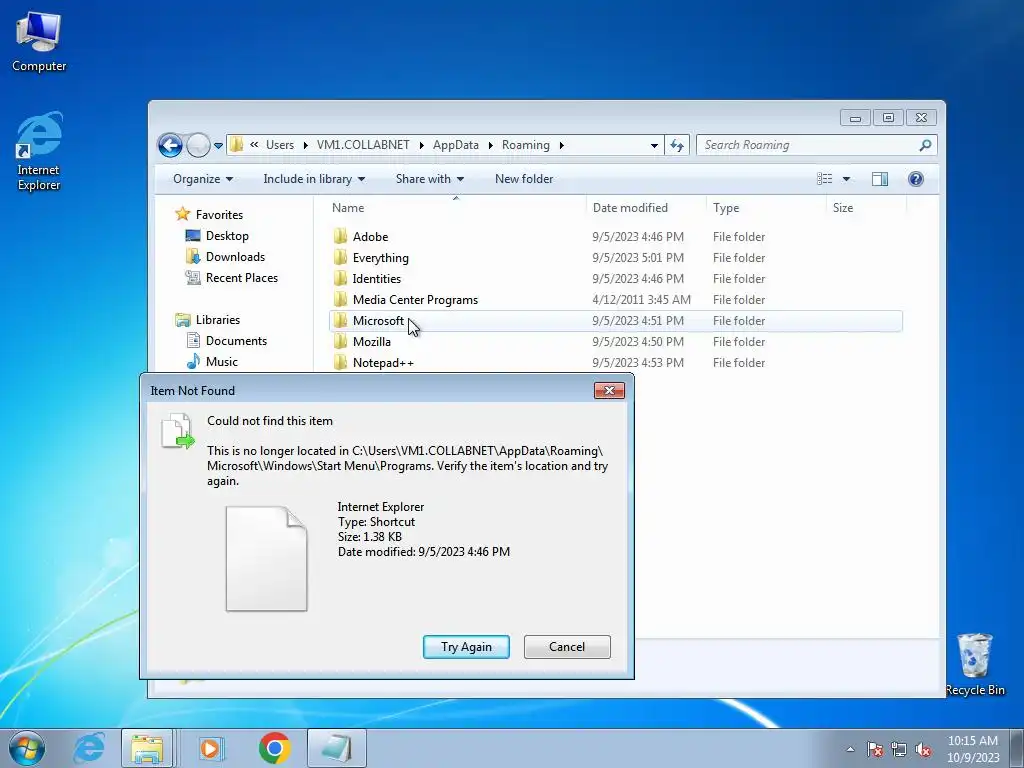Viewport: 1024px width, 768px height.
Task: Click the Action Center flag tray icon
Action: 874,749
